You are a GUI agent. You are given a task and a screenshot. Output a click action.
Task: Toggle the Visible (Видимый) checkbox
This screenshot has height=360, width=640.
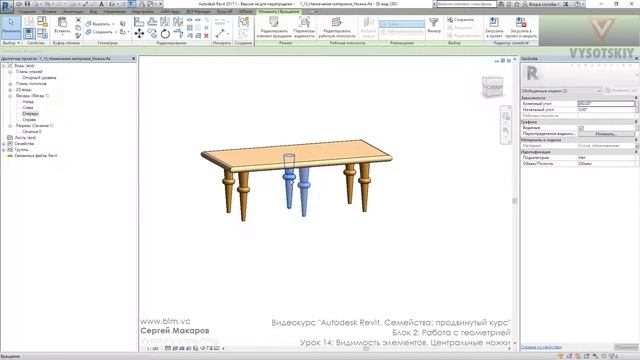(x=581, y=128)
